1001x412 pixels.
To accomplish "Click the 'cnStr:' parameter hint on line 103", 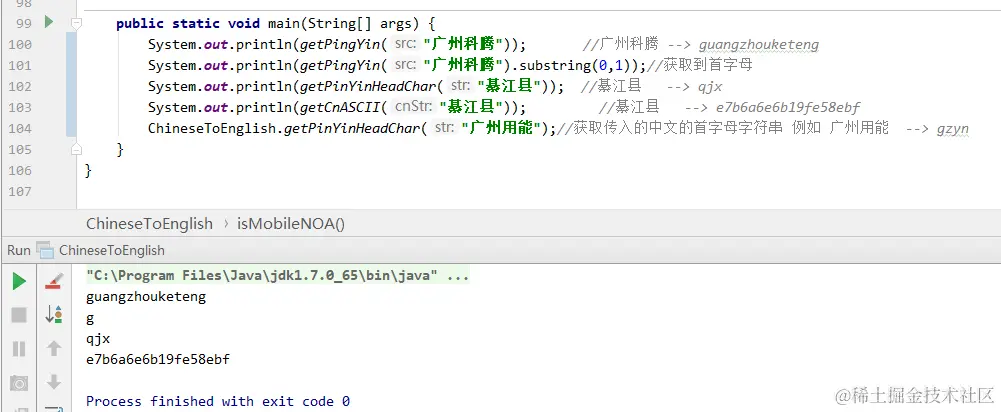I will coord(412,106).
